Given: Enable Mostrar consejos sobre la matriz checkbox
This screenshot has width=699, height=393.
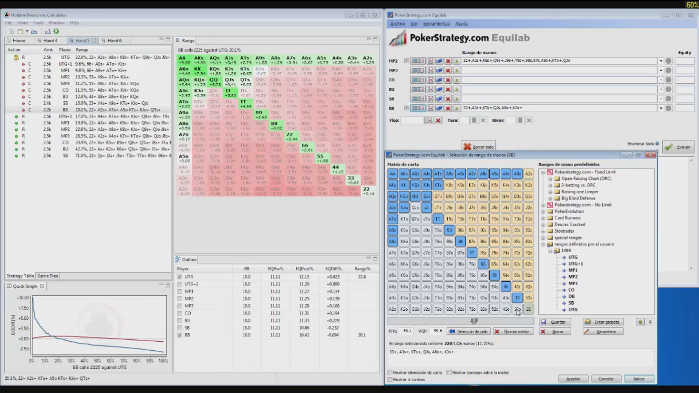Looking at the screenshot, I should 449,373.
